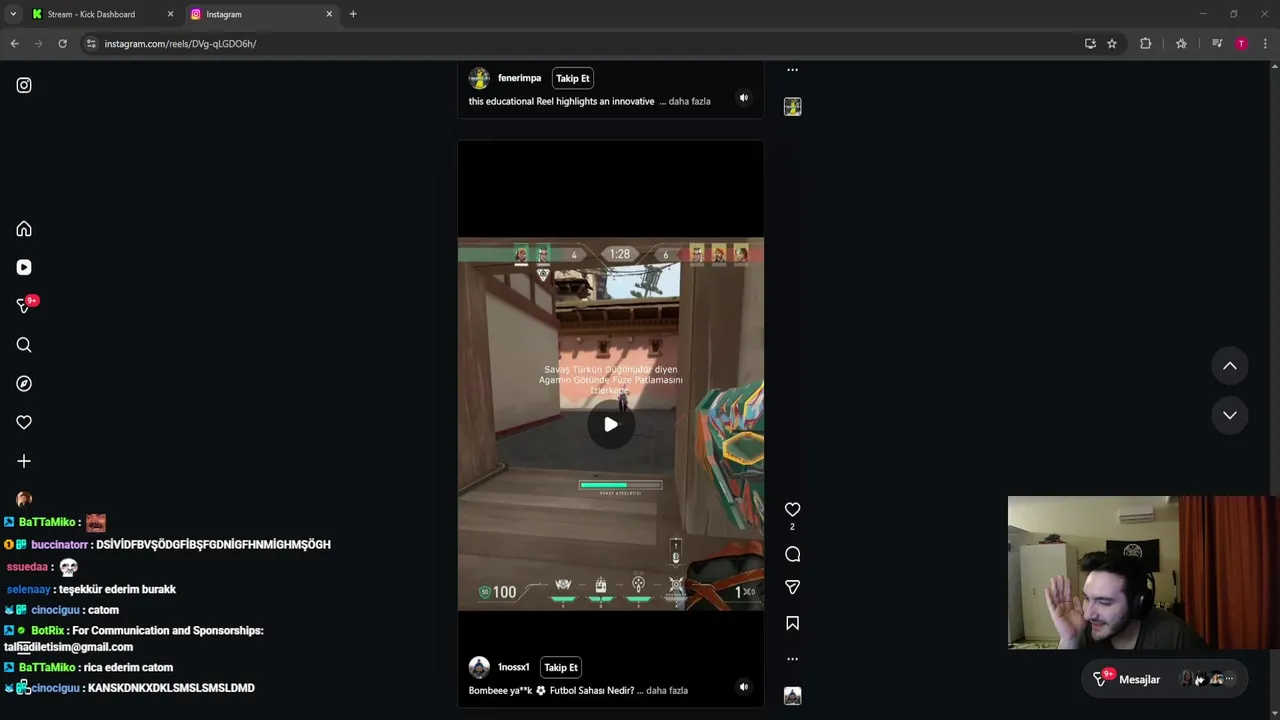Go to next reel with down arrow
This screenshot has height=720, width=1280.
click(x=1230, y=415)
